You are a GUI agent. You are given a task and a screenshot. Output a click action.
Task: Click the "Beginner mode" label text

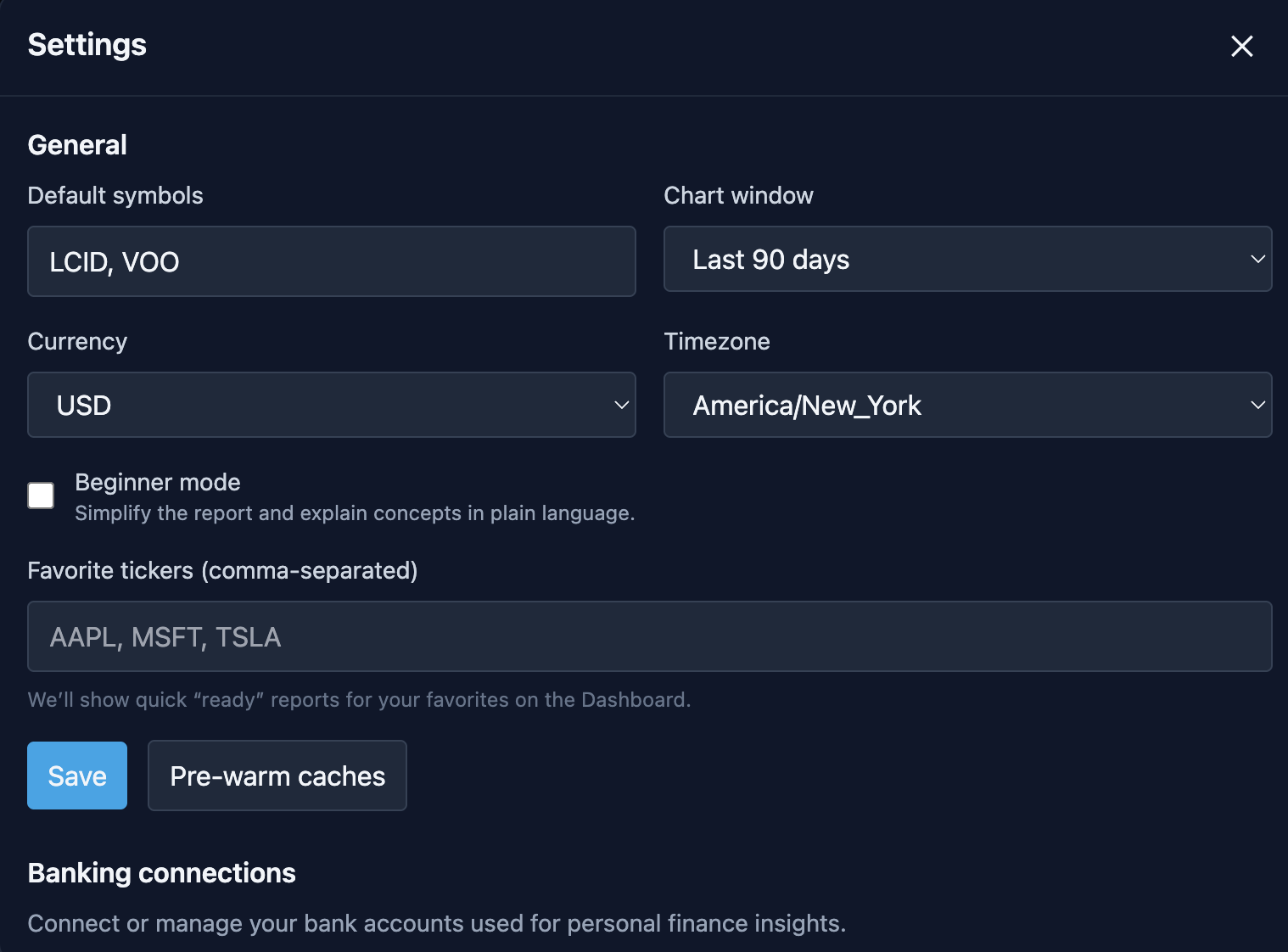click(x=158, y=482)
